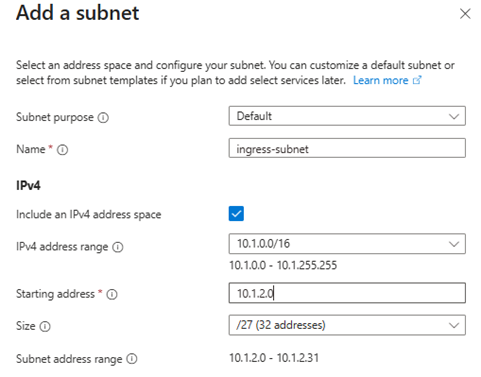Click the Starting address info icon
This screenshot has width=481, height=377.
point(112,294)
